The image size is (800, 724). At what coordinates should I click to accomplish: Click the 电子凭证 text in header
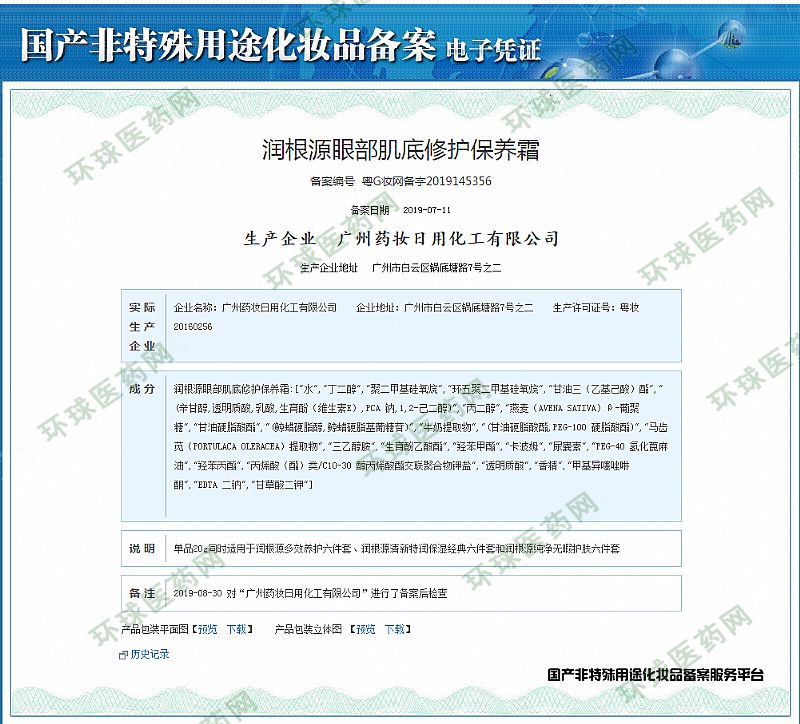coord(492,47)
